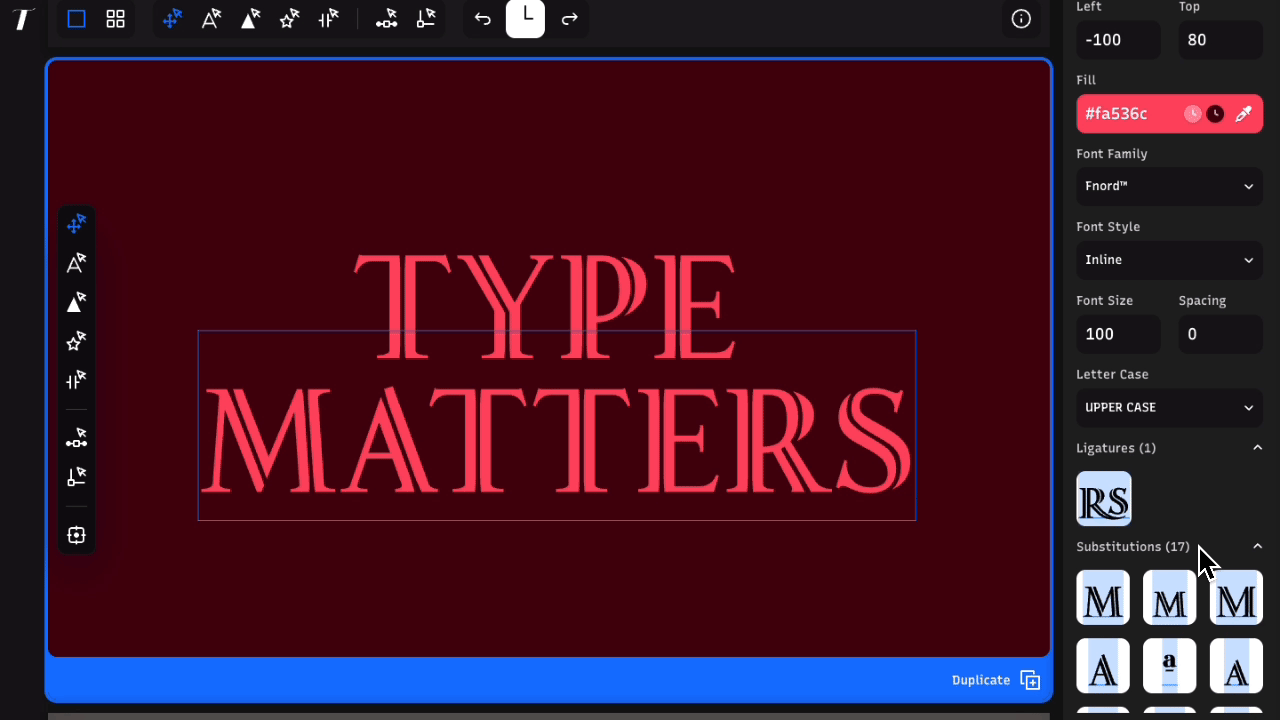1280x720 pixels.
Task: Edit the #fa536c fill hex value
Action: coord(1117,114)
